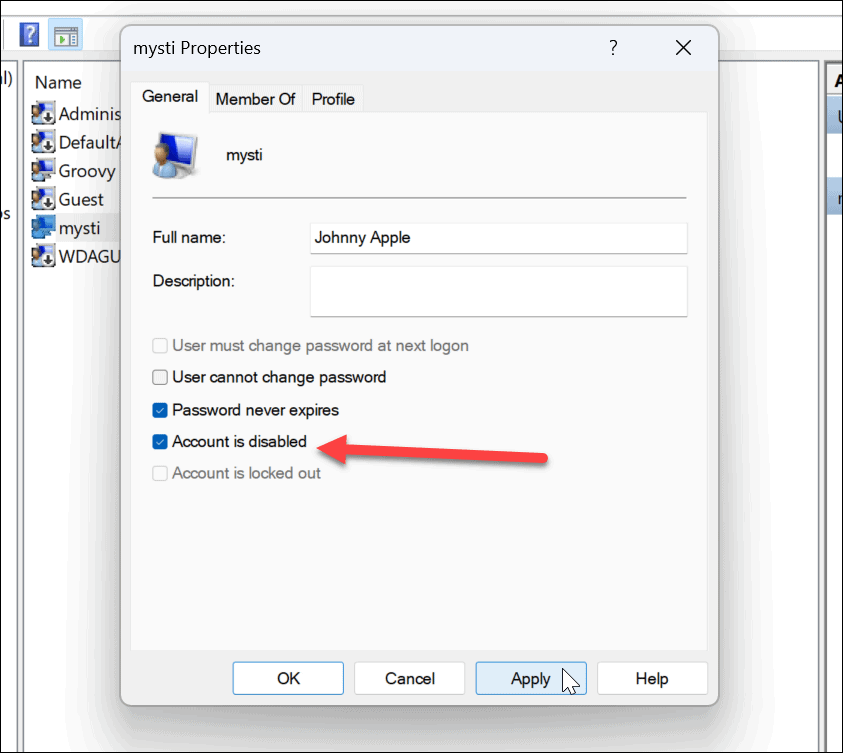Click the 'Password never expires' label text

tap(255, 411)
